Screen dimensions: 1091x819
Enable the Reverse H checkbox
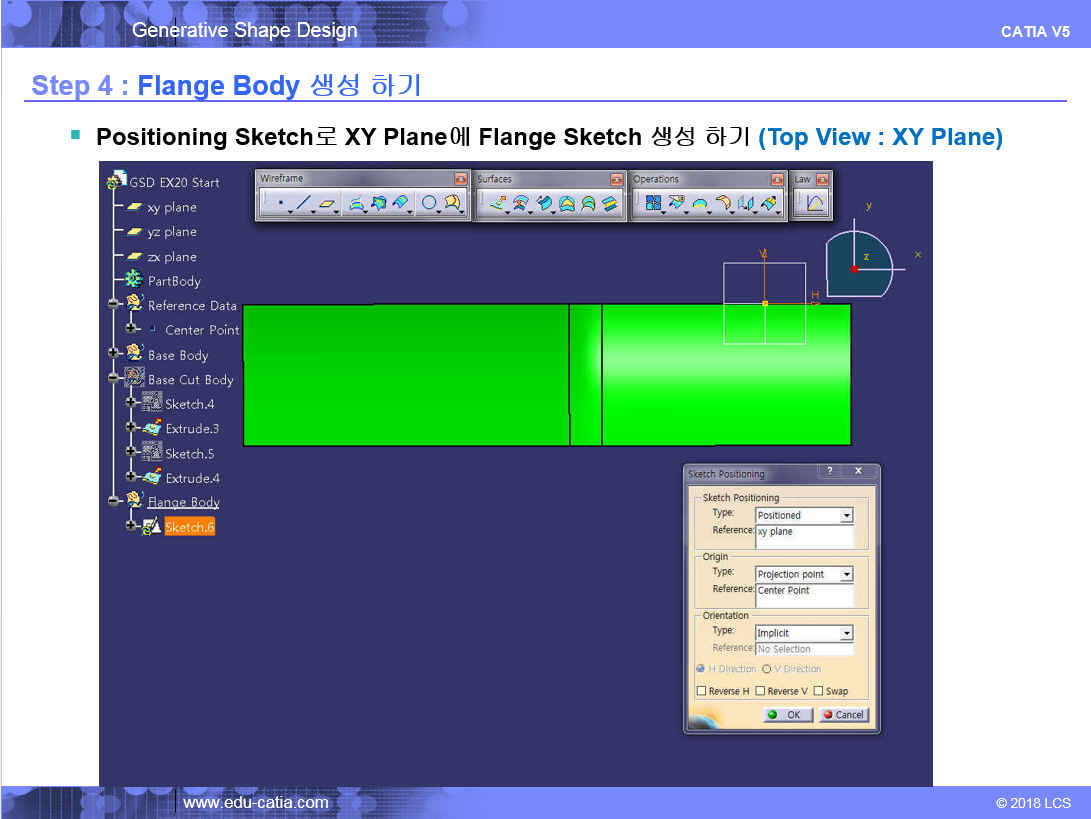[x=701, y=691]
